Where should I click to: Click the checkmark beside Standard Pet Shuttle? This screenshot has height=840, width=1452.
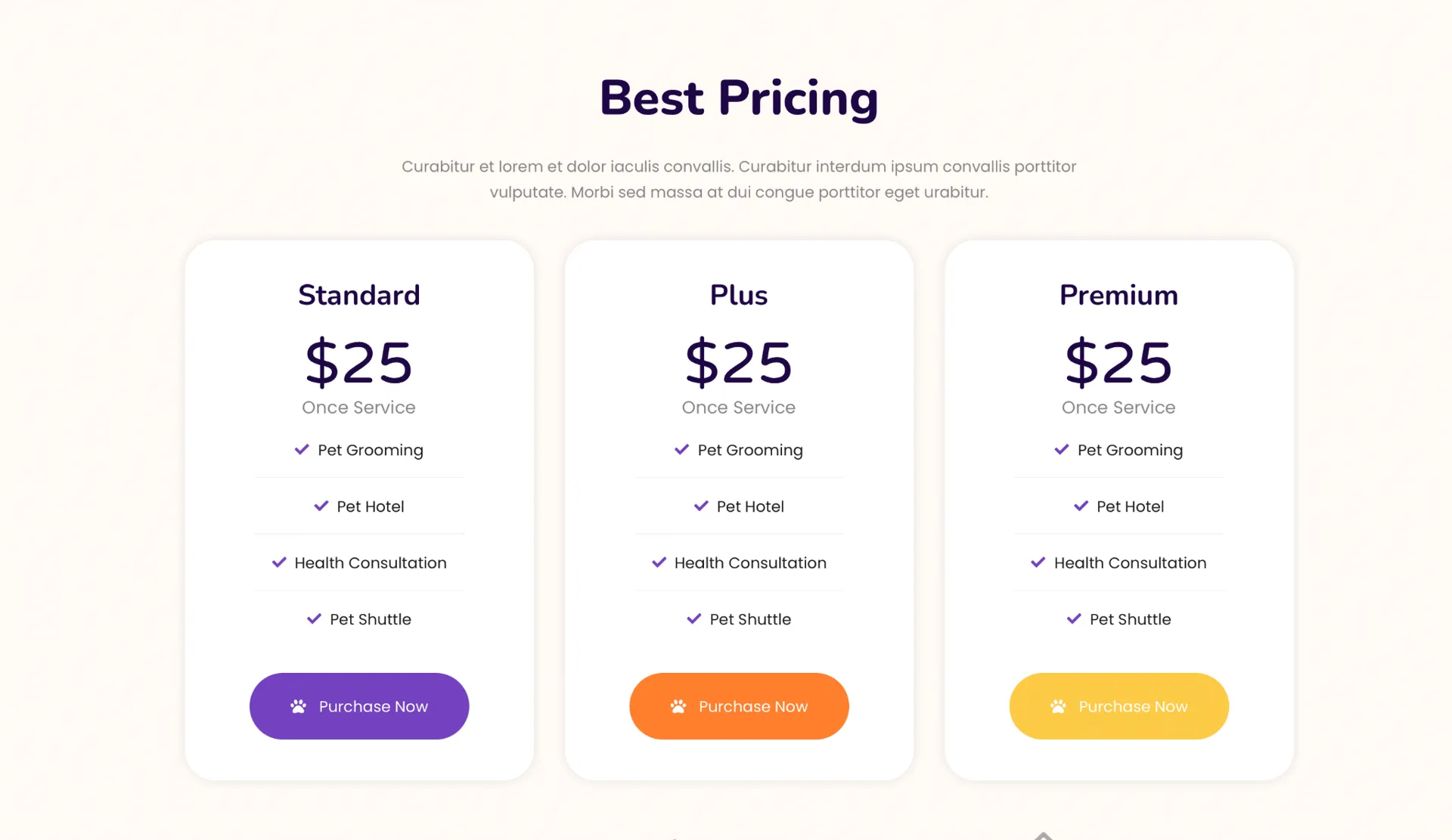pos(314,619)
